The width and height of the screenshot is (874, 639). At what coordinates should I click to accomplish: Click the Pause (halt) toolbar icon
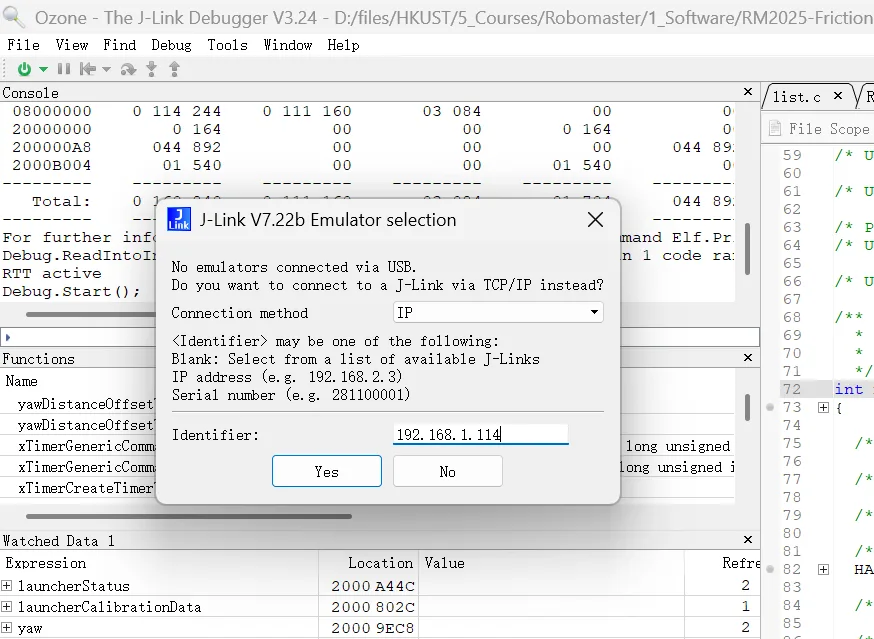pyautogui.click(x=64, y=69)
